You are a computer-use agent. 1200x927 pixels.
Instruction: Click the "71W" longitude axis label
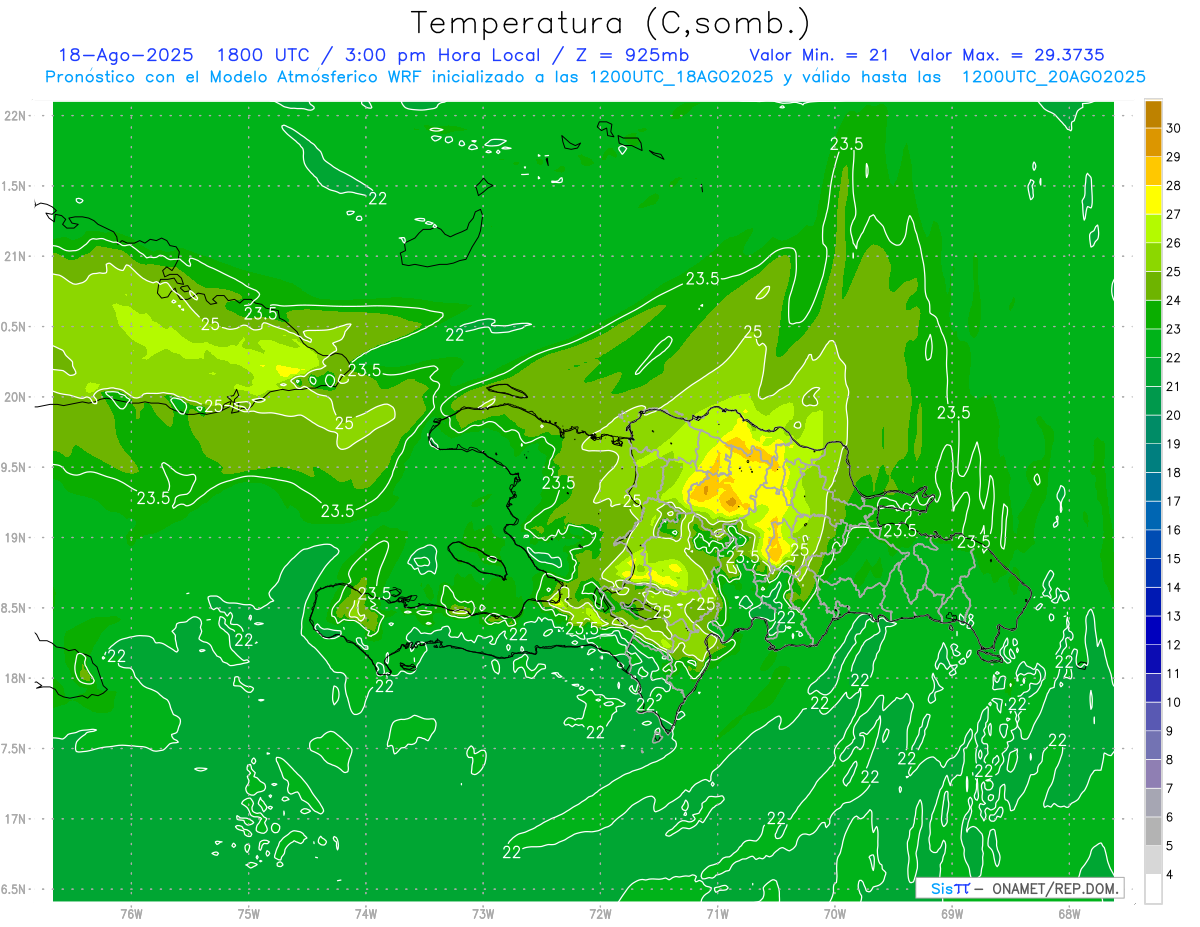coord(717,913)
